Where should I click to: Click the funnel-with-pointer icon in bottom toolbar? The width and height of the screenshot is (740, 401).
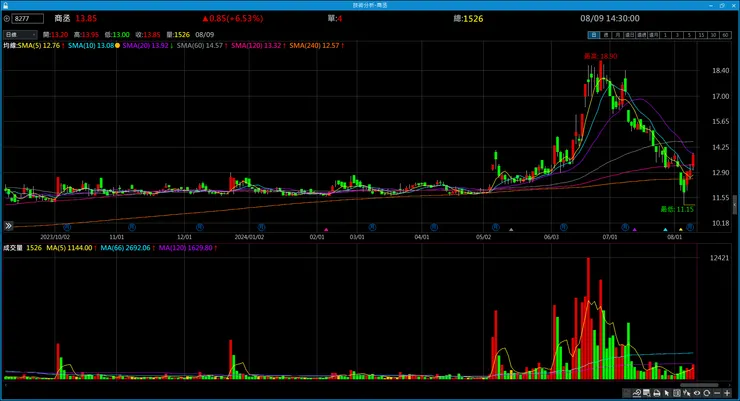click(687, 393)
